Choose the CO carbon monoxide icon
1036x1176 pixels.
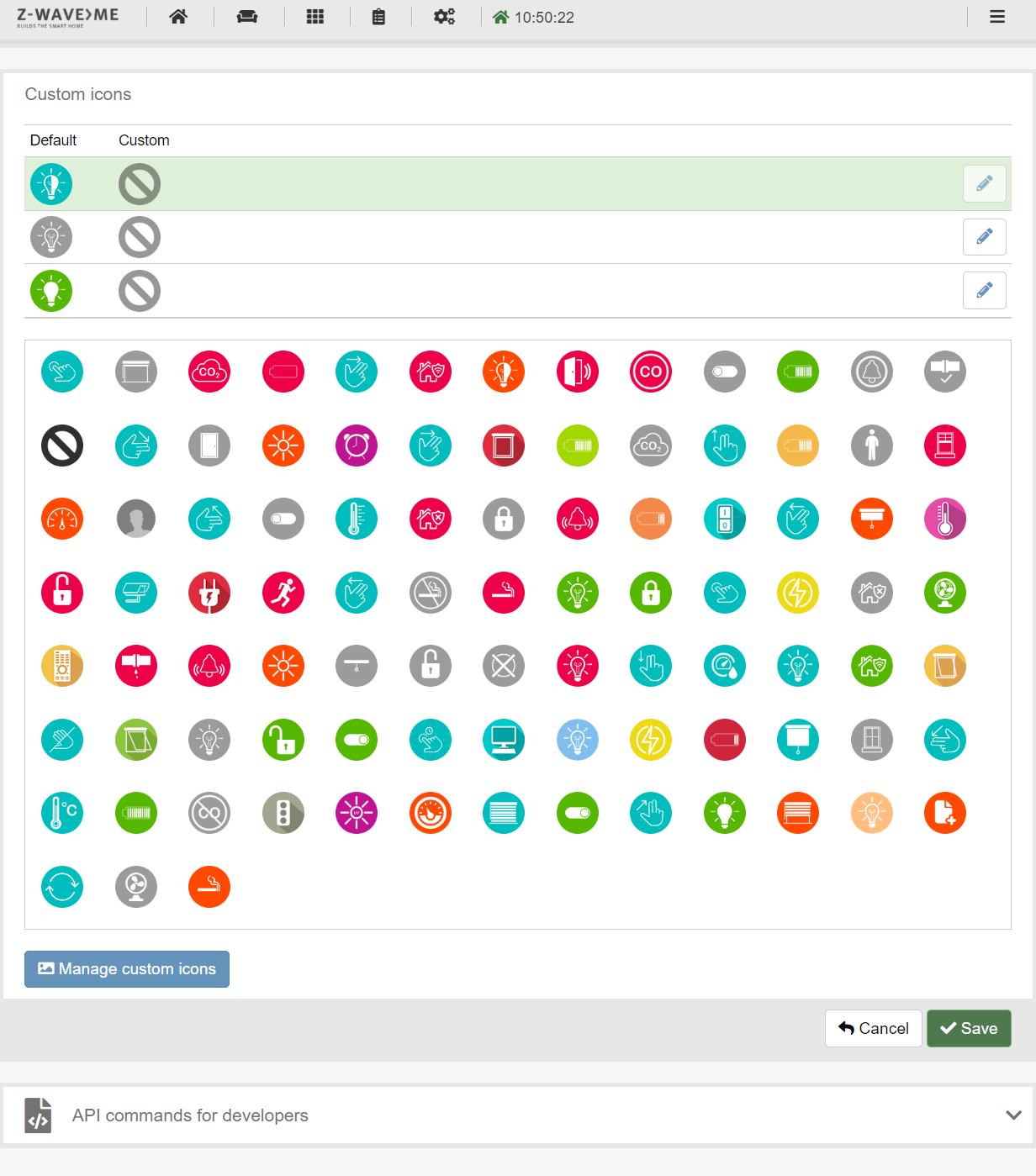point(651,372)
